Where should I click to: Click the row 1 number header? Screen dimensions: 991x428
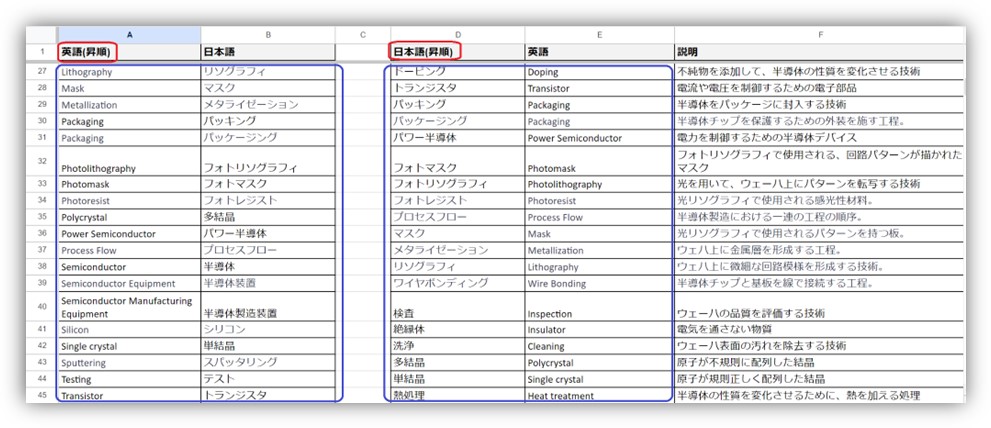pyautogui.click(x=41, y=51)
